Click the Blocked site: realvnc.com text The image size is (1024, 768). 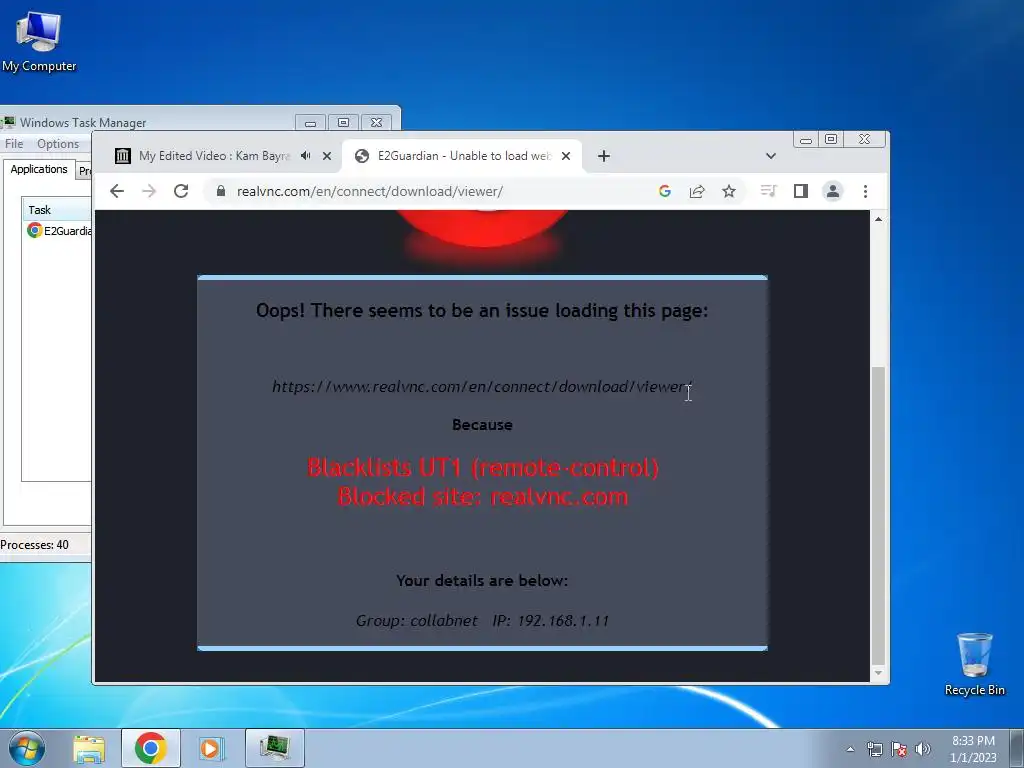483,496
